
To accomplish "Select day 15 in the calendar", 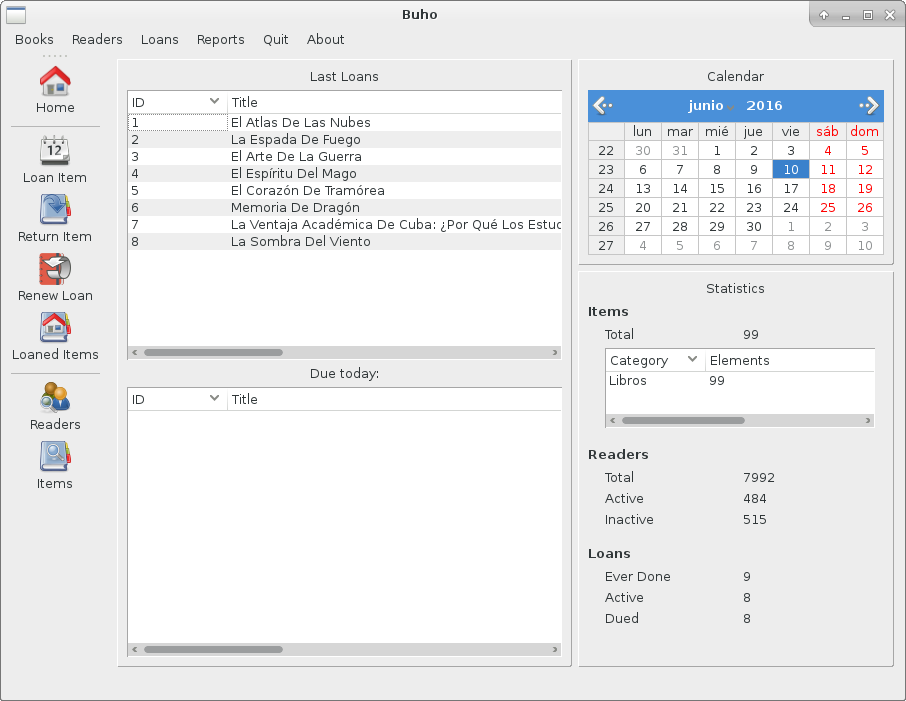I will [x=717, y=188].
